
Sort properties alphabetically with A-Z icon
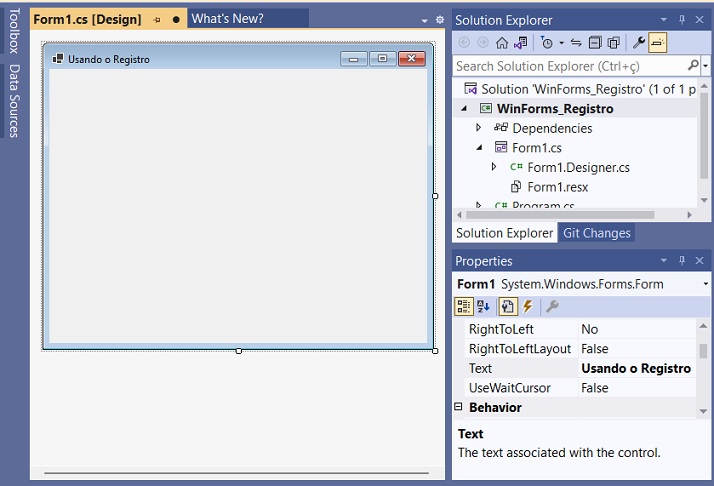[x=484, y=307]
